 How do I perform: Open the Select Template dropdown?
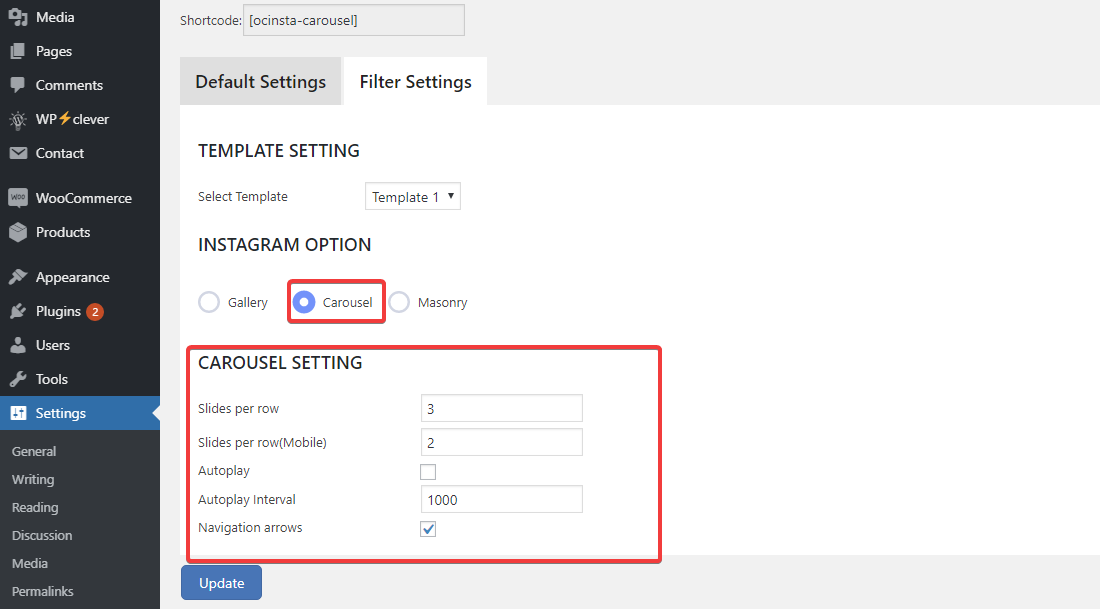tap(412, 197)
